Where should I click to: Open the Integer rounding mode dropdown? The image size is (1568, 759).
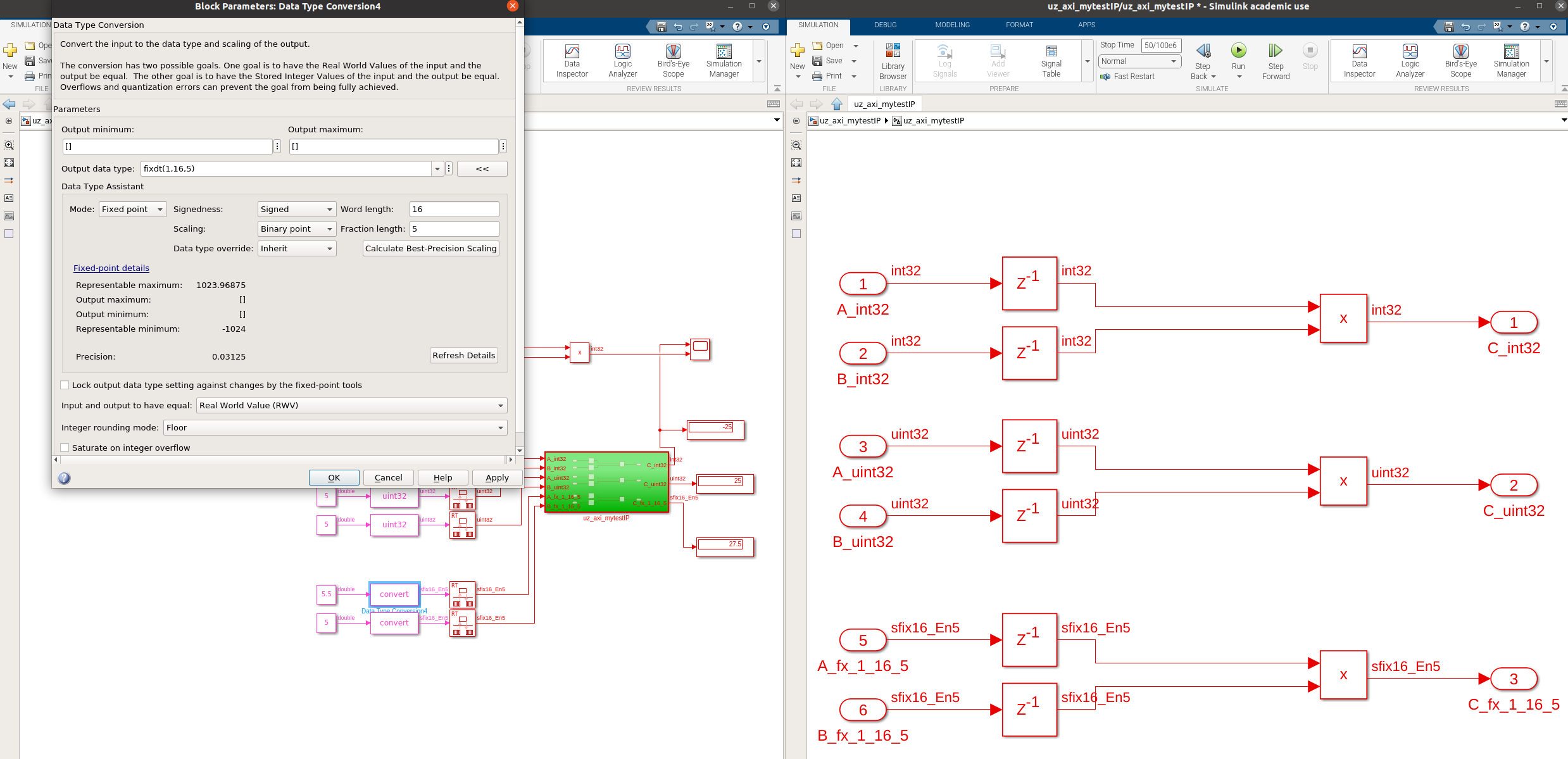point(335,428)
